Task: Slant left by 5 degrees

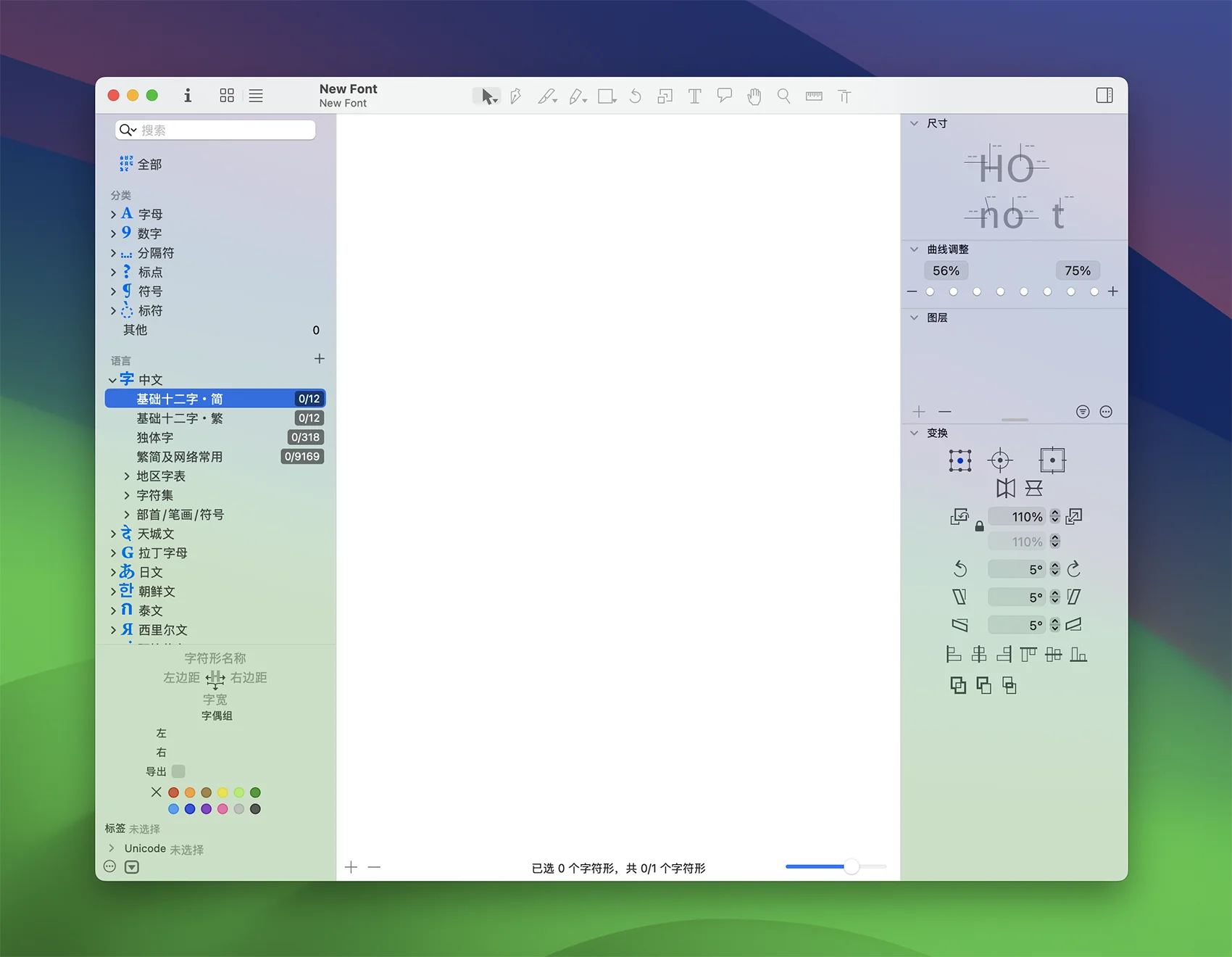Action: (960, 597)
